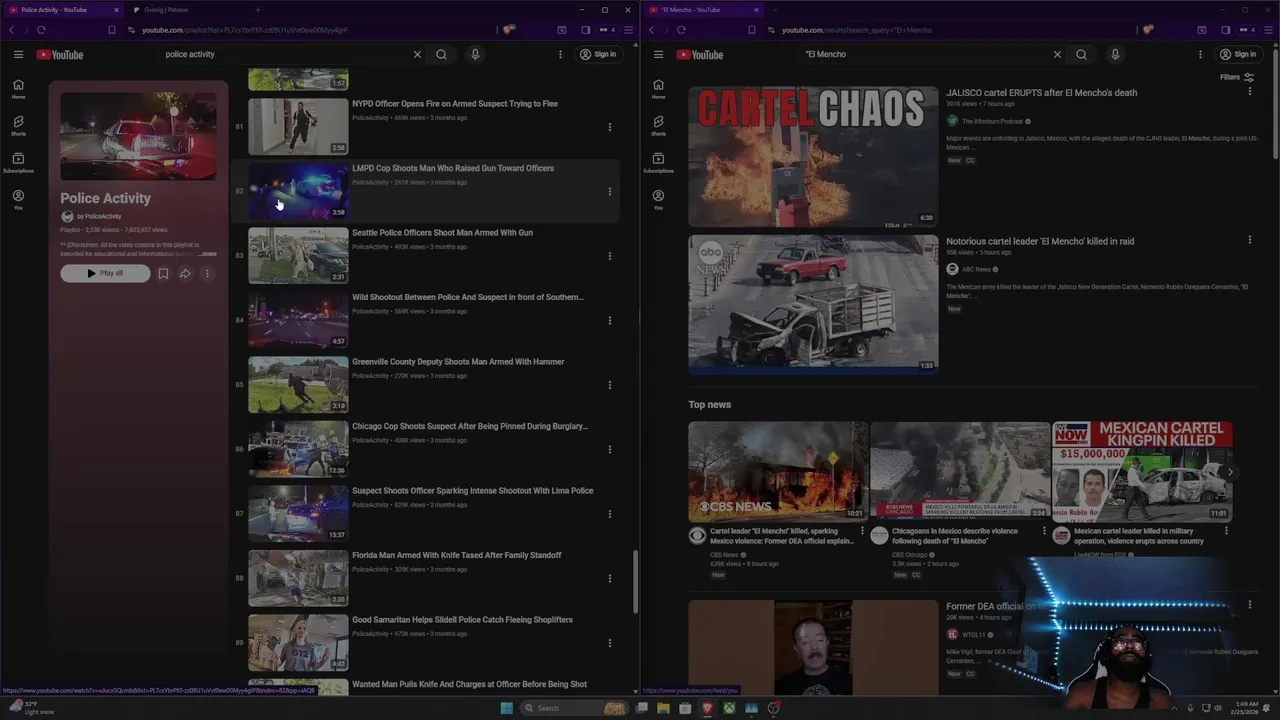Open more options for Police Activity playlist
The image size is (1280, 720).
click(x=207, y=273)
